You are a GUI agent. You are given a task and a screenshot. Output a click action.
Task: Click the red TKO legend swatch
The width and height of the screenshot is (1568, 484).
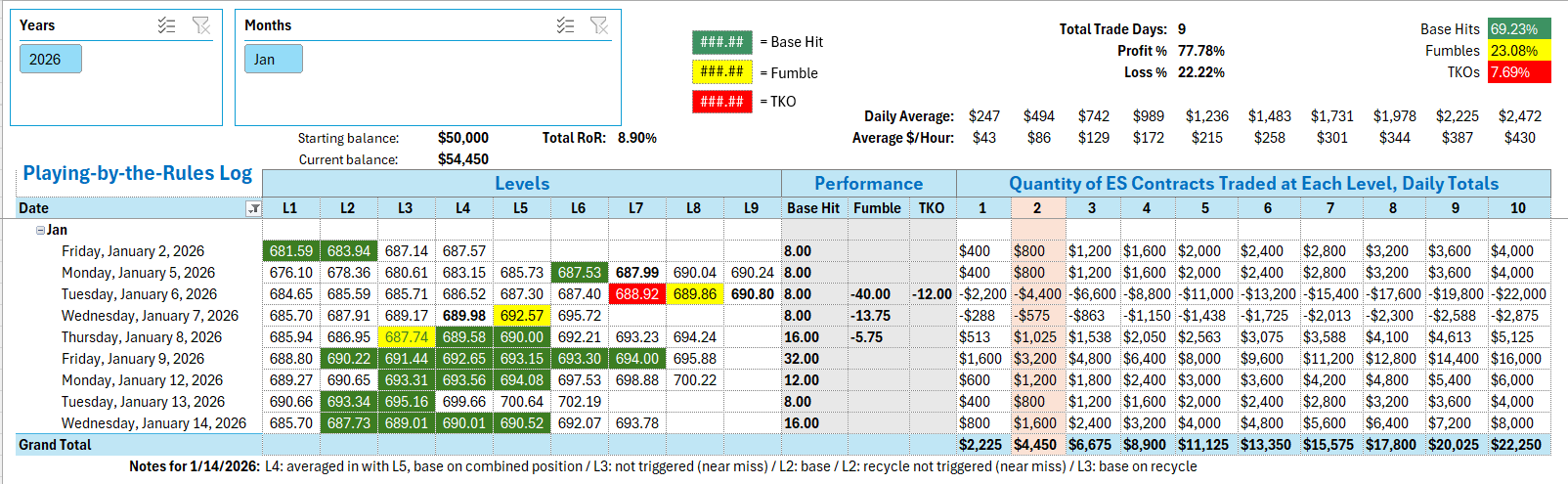[x=721, y=102]
